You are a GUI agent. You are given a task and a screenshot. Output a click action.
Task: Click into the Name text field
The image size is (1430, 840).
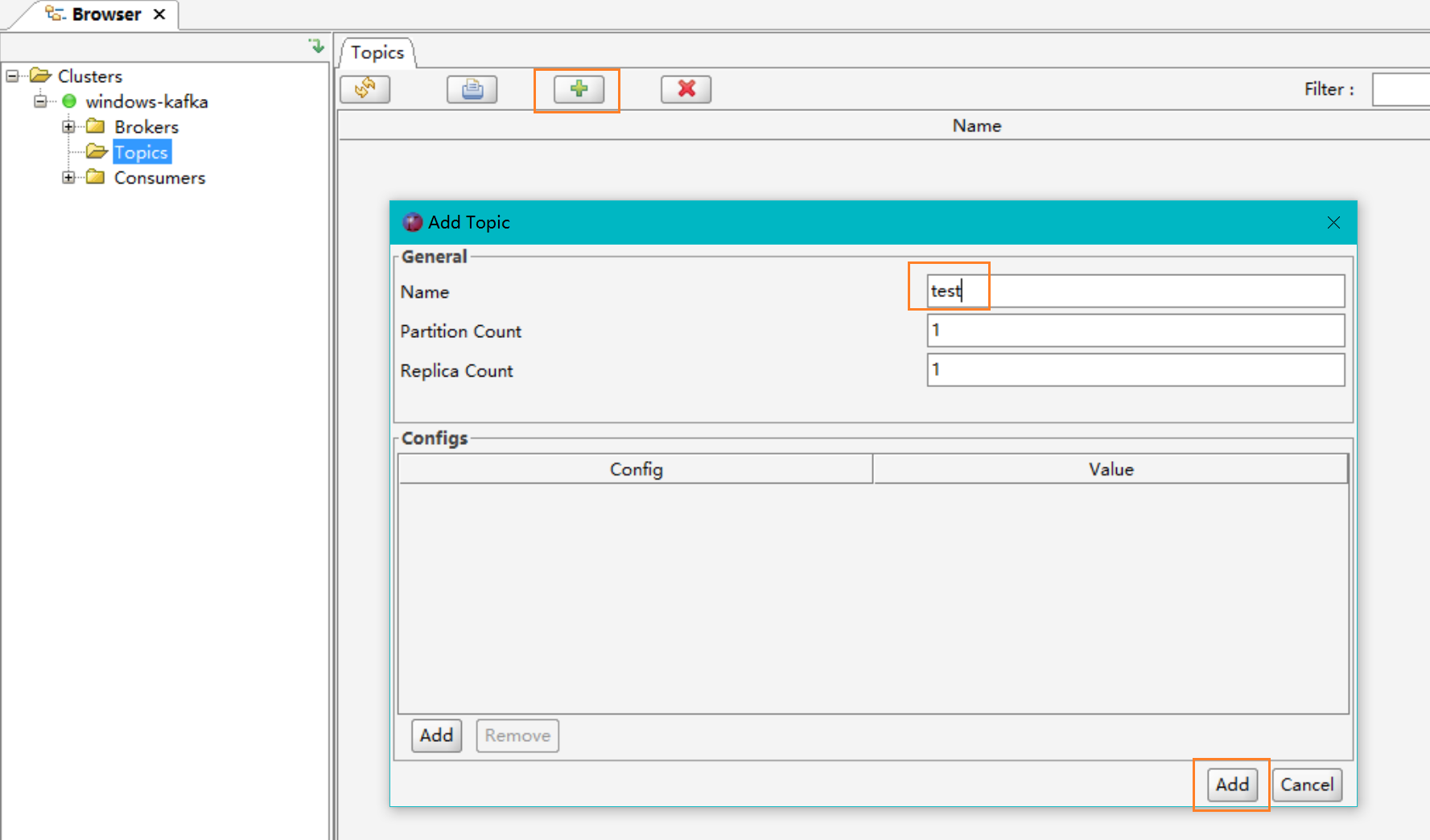(1135, 291)
